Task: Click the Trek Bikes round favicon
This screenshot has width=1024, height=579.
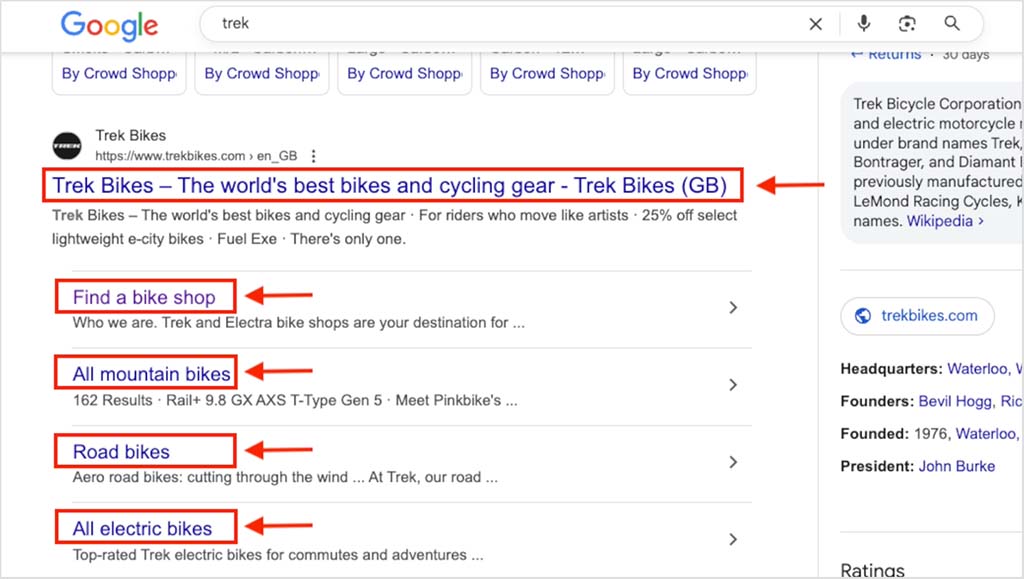Action: (67, 146)
